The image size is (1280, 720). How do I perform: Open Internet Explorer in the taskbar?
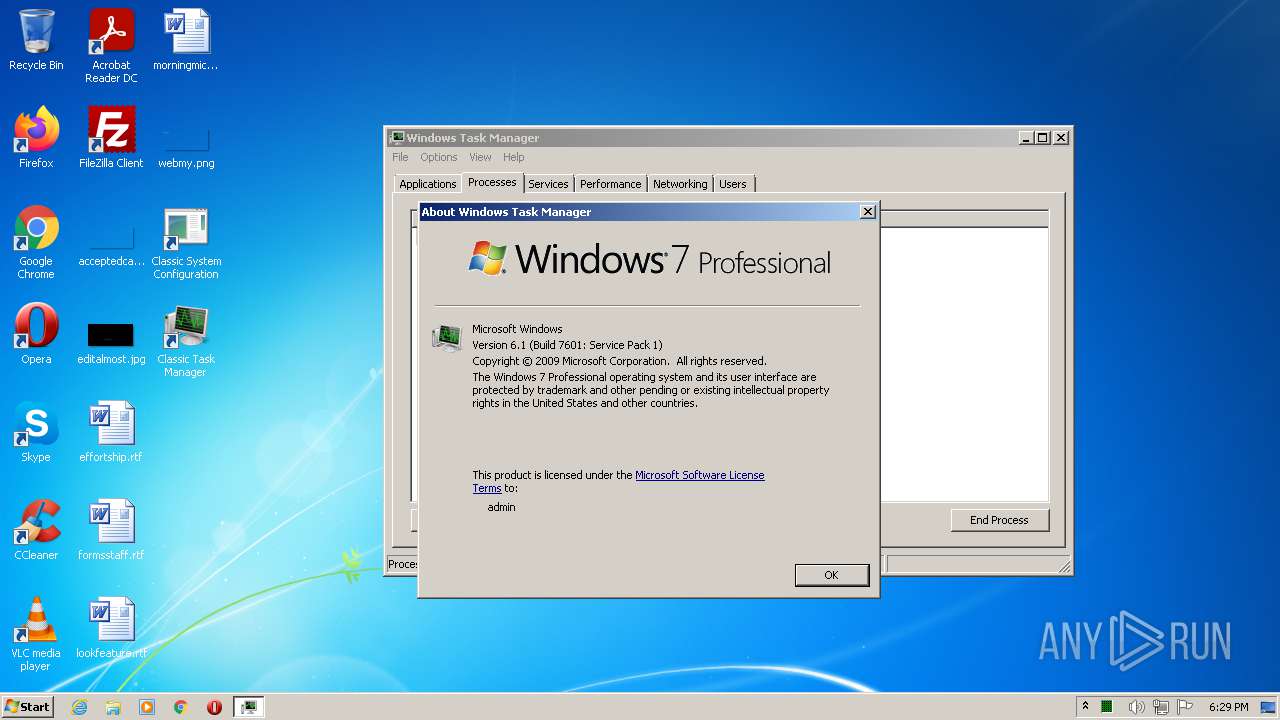(x=79, y=707)
